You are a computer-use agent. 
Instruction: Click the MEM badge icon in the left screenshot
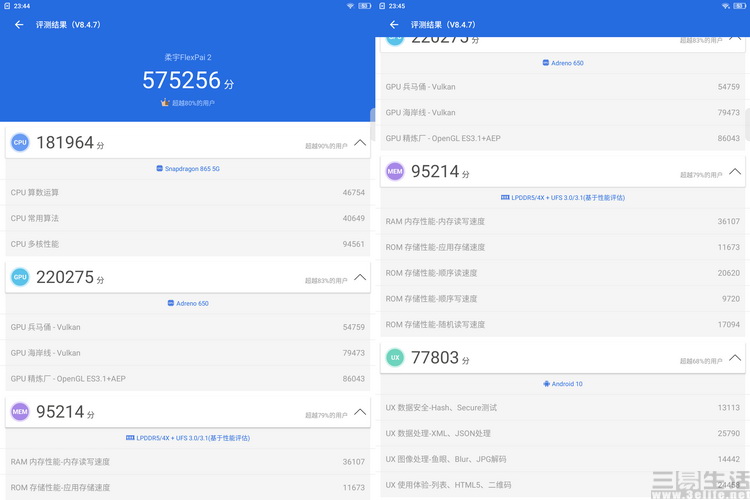click(20, 411)
